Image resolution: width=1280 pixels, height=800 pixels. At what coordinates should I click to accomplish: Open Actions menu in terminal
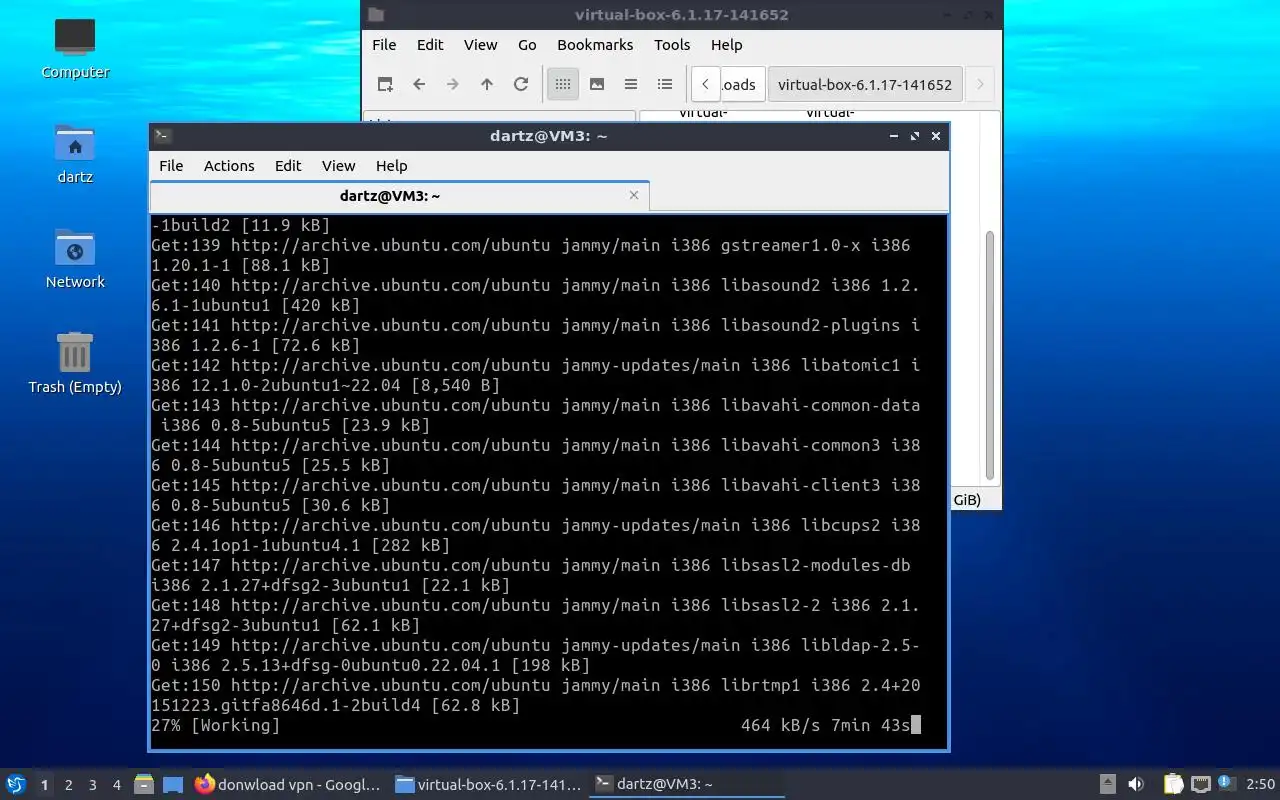point(229,165)
